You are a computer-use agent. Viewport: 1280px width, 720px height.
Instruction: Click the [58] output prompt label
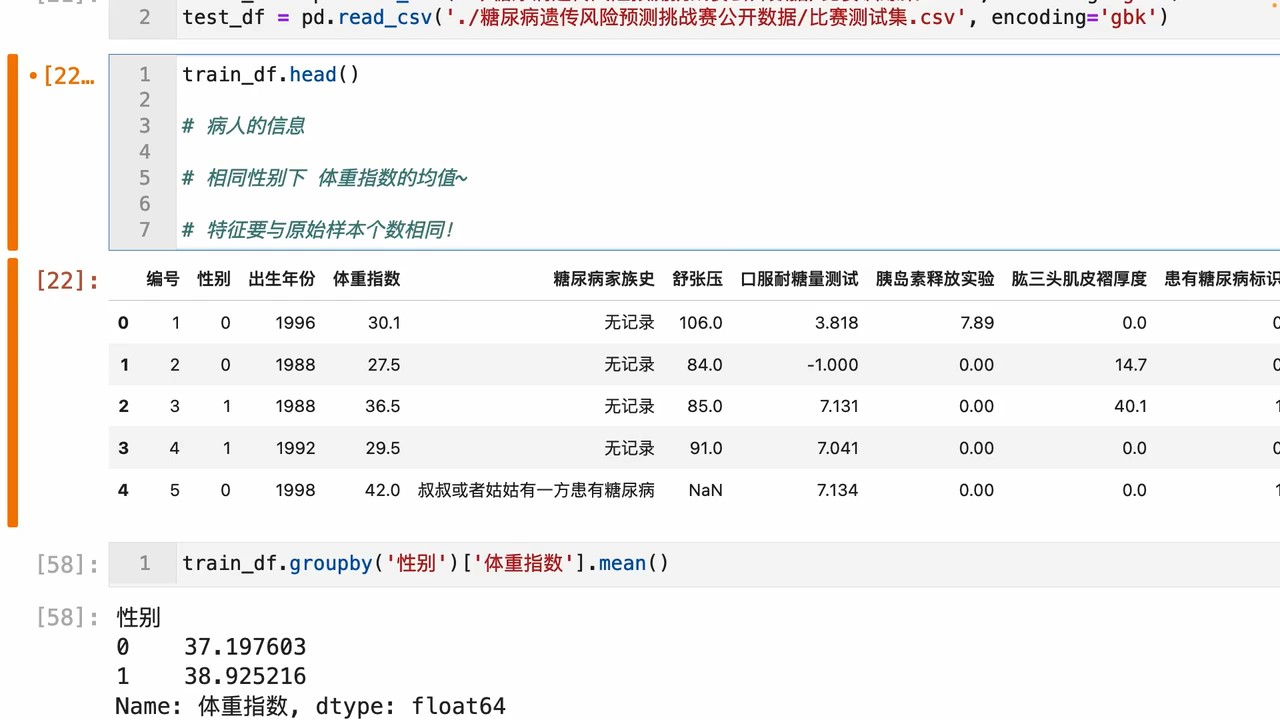pos(67,618)
